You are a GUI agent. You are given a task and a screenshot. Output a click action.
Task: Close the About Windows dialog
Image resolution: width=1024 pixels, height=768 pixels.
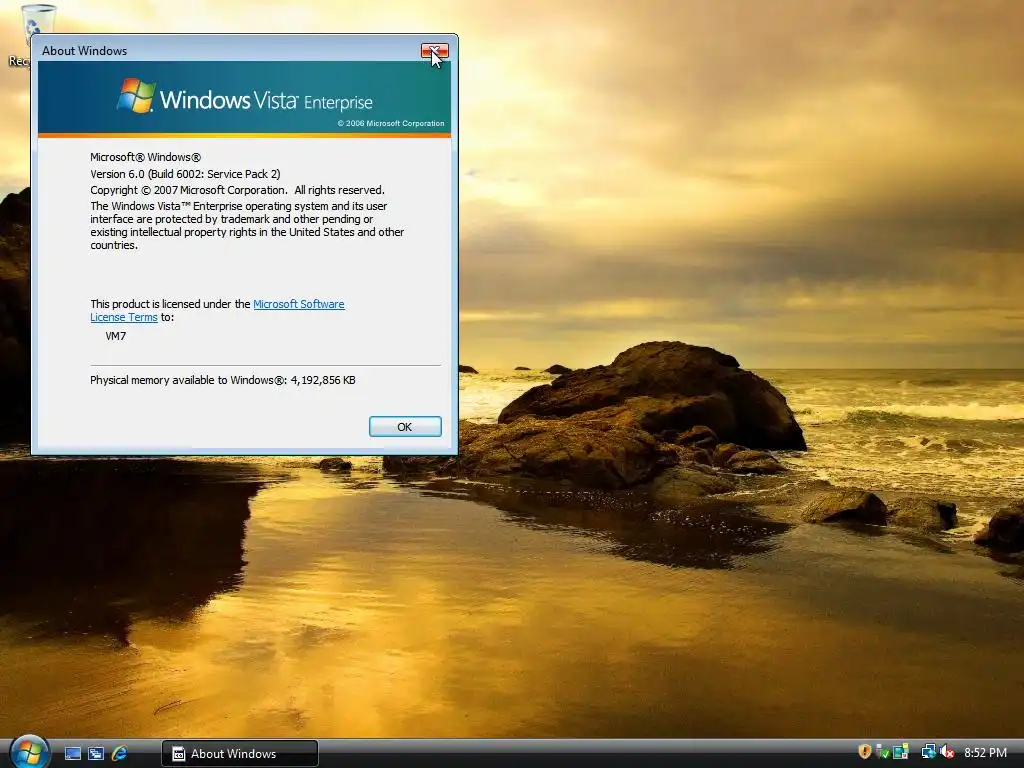point(434,51)
